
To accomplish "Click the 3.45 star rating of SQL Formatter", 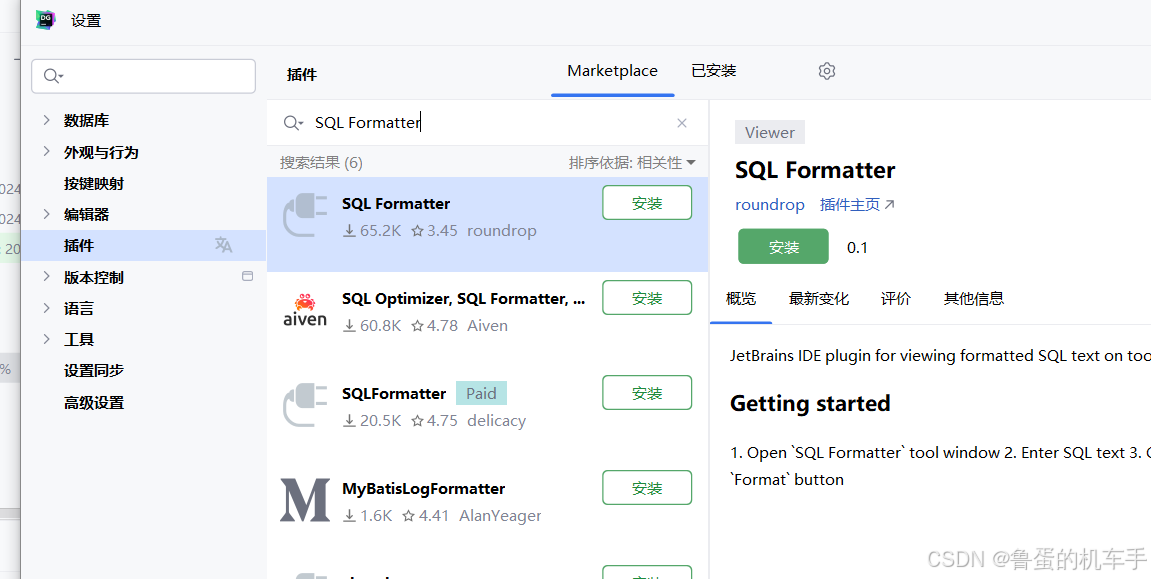I will (435, 230).
